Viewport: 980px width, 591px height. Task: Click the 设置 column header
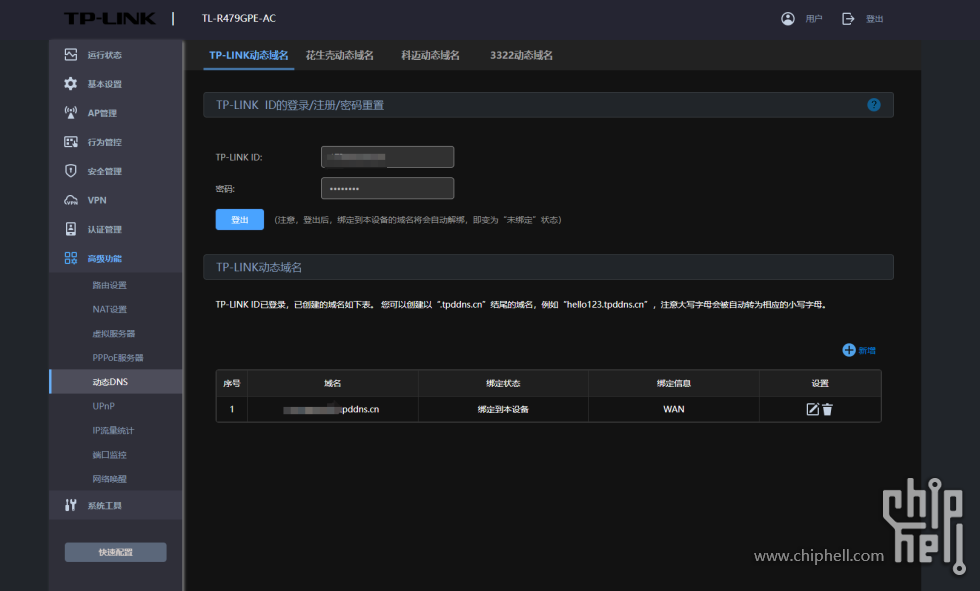(820, 384)
